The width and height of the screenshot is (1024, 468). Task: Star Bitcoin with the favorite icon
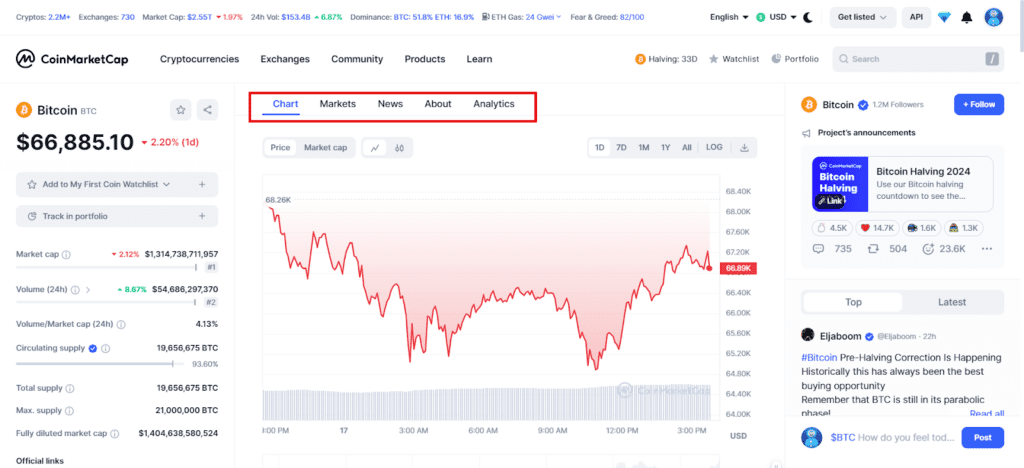click(181, 110)
